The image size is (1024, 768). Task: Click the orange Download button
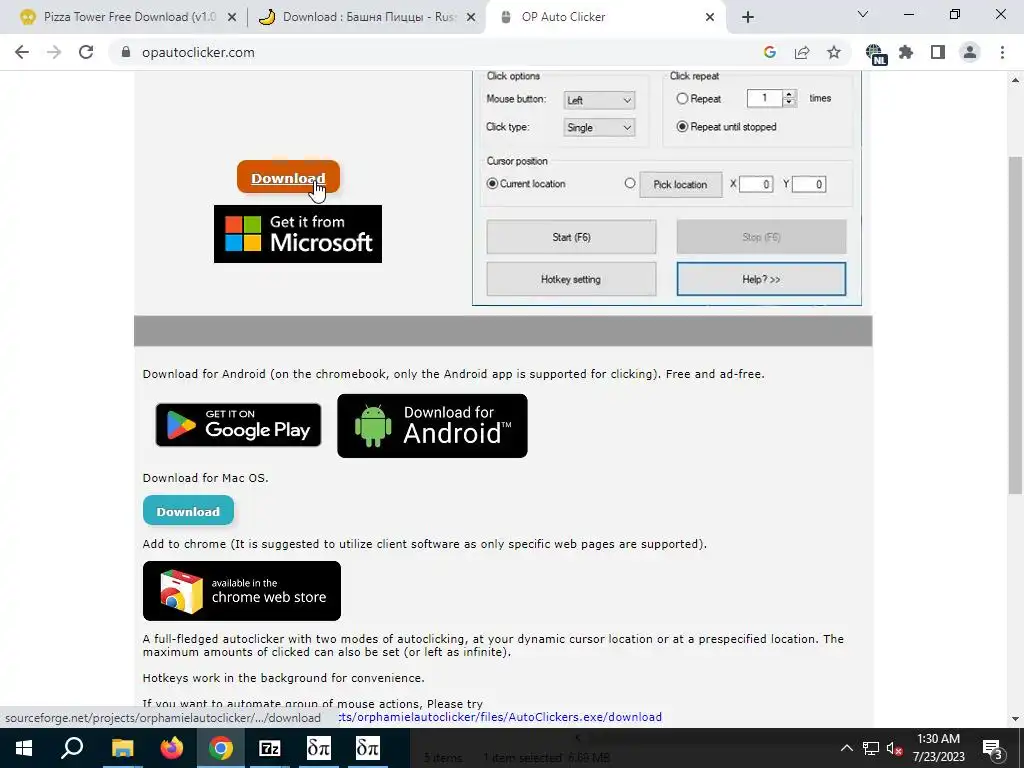pyautogui.click(x=288, y=177)
